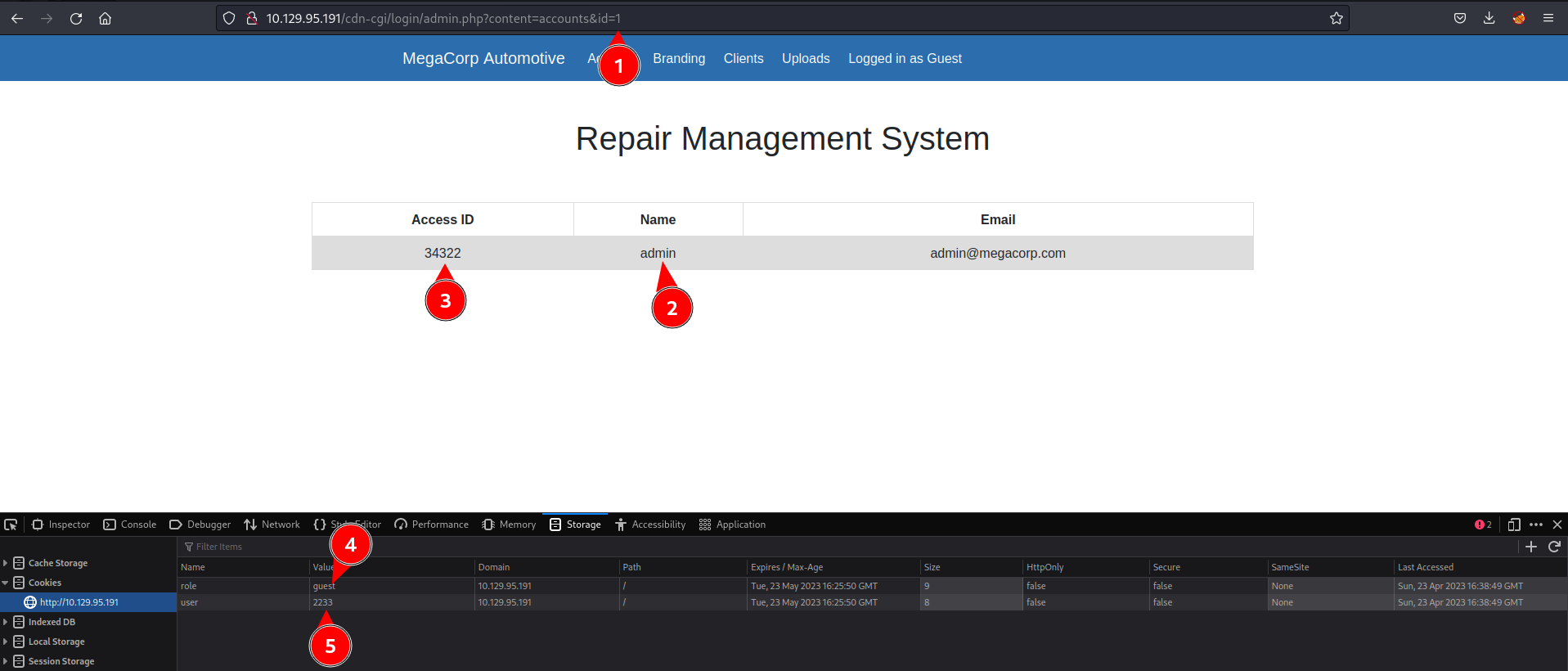This screenshot has width=1568, height=671.
Task: Select the Cache Storage tree label
Action: [x=58, y=563]
